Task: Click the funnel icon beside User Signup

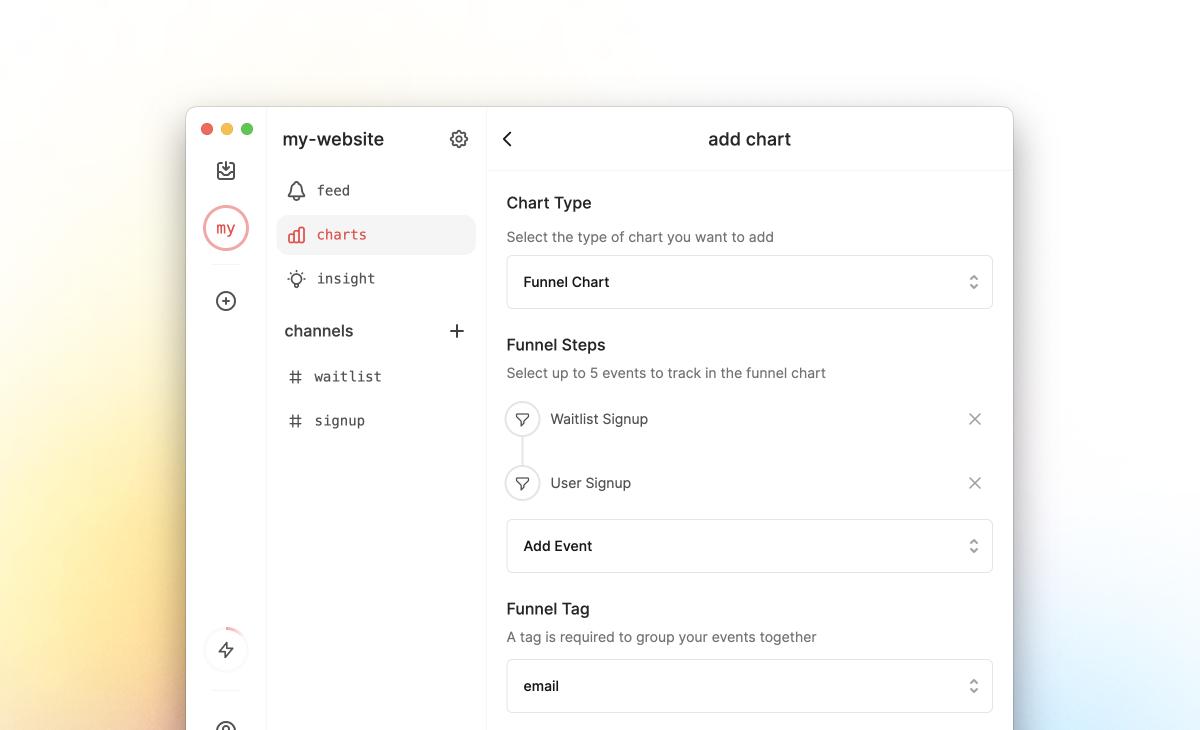Action: tap(522, 483)
